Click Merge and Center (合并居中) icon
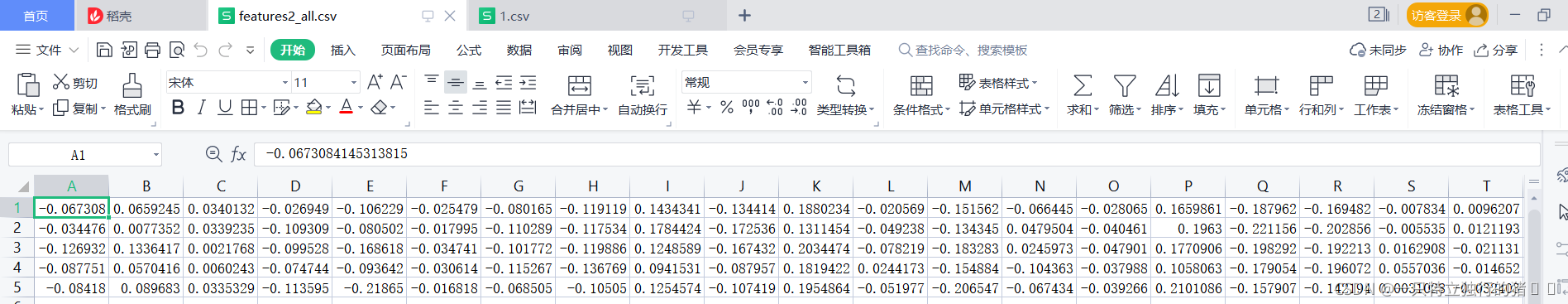Viewport: 1568px width, 304px height. coord(580,85)
